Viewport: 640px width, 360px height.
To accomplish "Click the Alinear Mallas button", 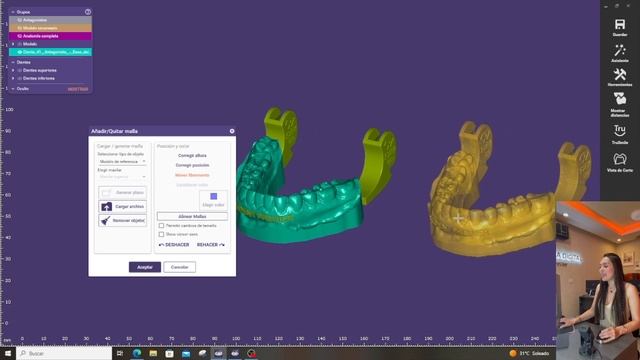I will (192, 216).
